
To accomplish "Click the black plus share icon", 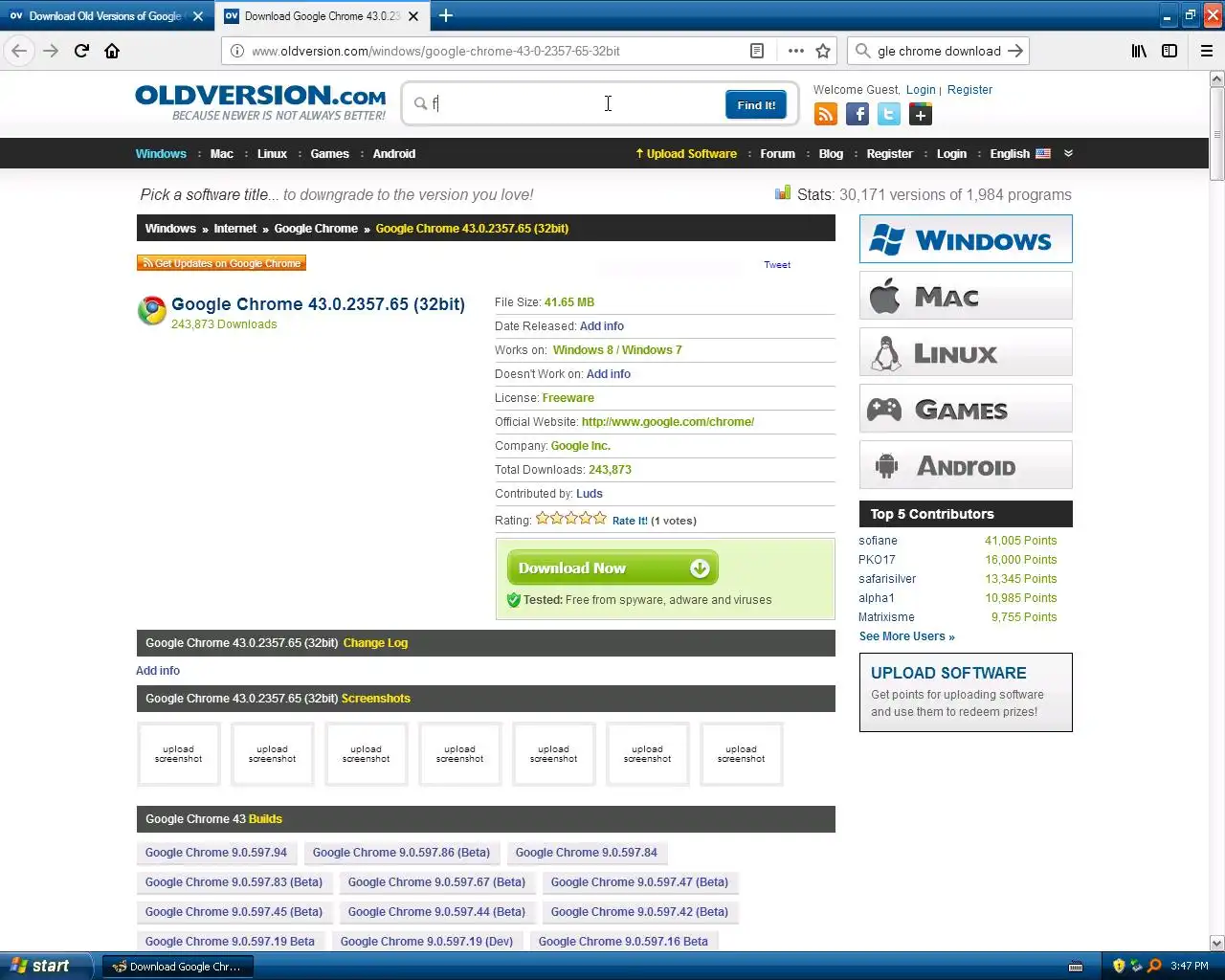I will click(x=921, y=115).
